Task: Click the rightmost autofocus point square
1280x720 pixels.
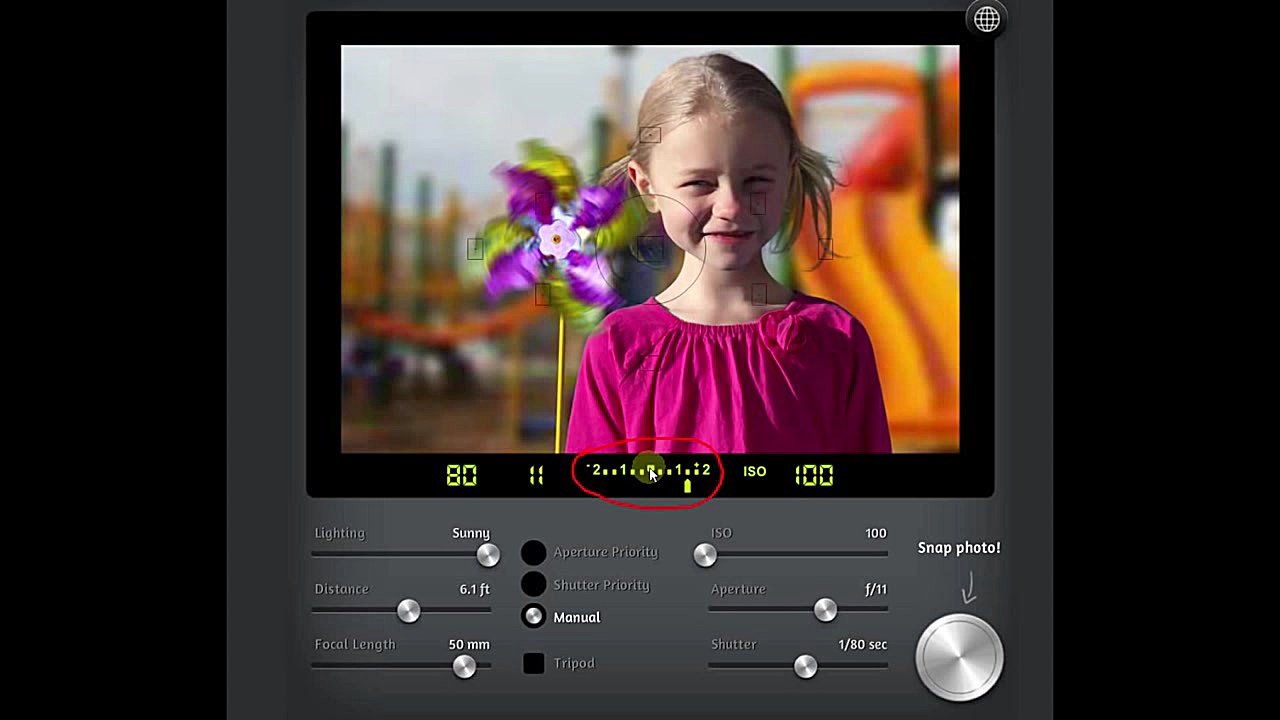Action: coord(825,249)
